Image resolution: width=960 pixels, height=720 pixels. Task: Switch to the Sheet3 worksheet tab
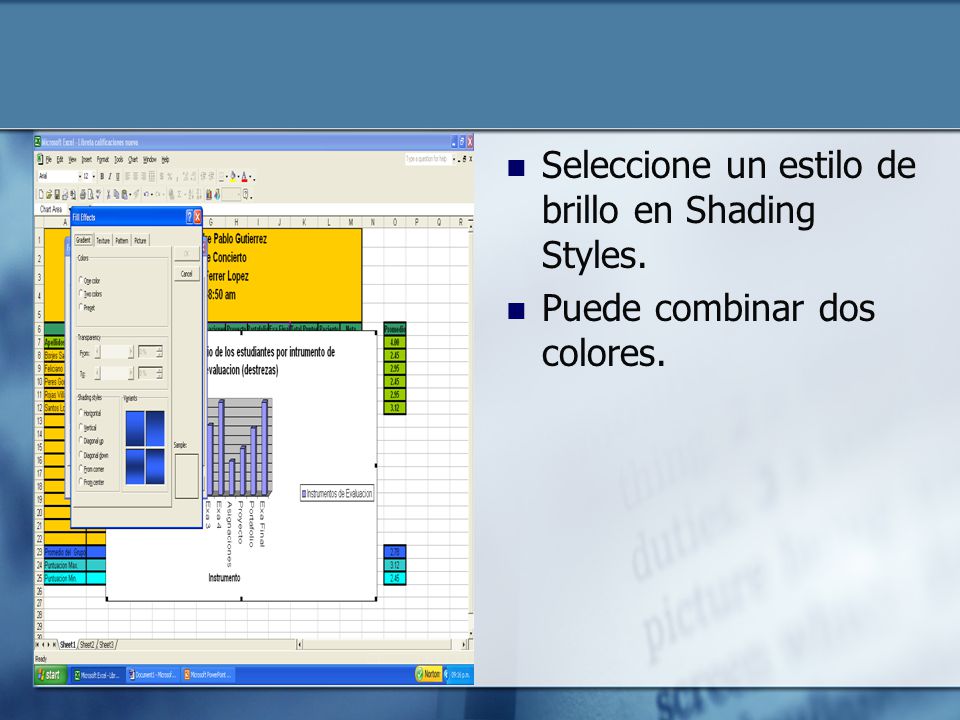(x=107, y=645)
